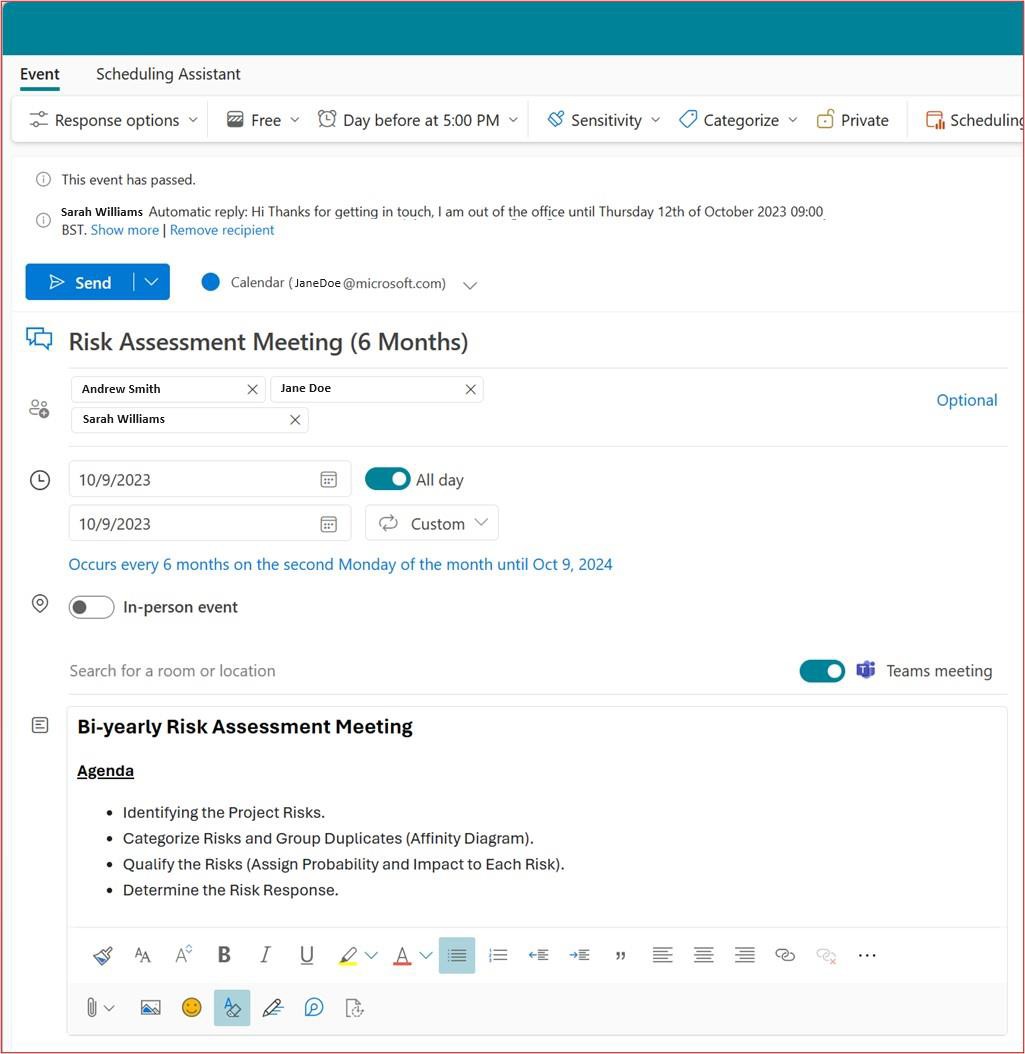Open more formatting options ellipsis
Image resolution: width=1025 pixels, height=1054 pixels.
pyautogui.click(x=867, y=955)
